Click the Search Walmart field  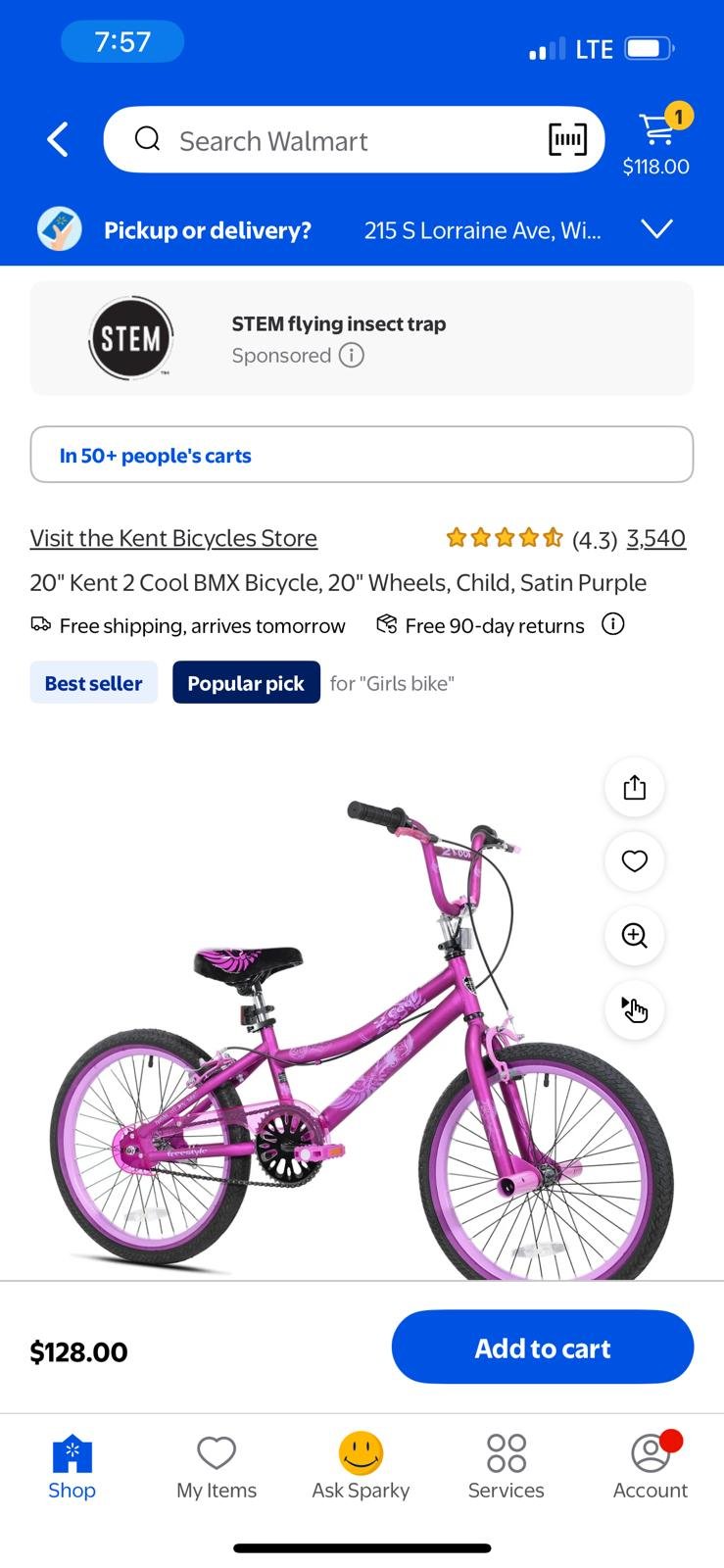333,140
